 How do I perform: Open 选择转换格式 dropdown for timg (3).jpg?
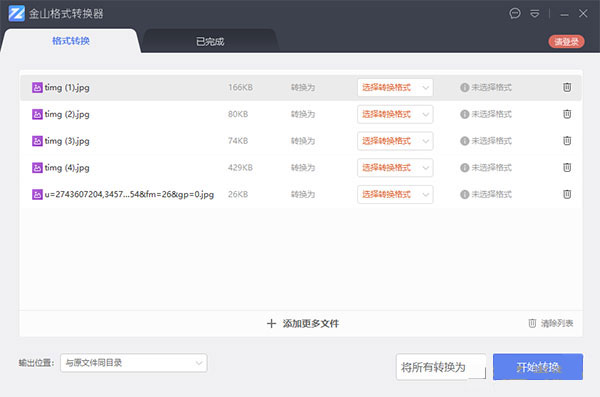[x=395, y=141]
